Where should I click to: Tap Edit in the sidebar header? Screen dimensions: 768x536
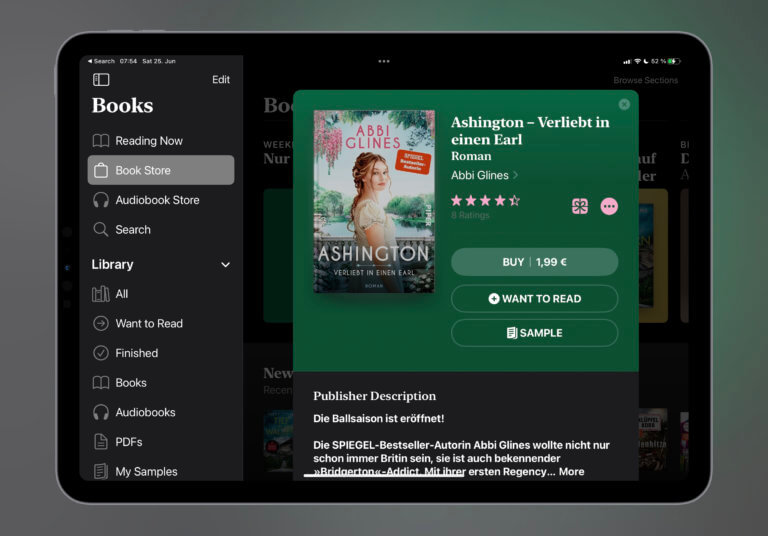click(221, 79)
